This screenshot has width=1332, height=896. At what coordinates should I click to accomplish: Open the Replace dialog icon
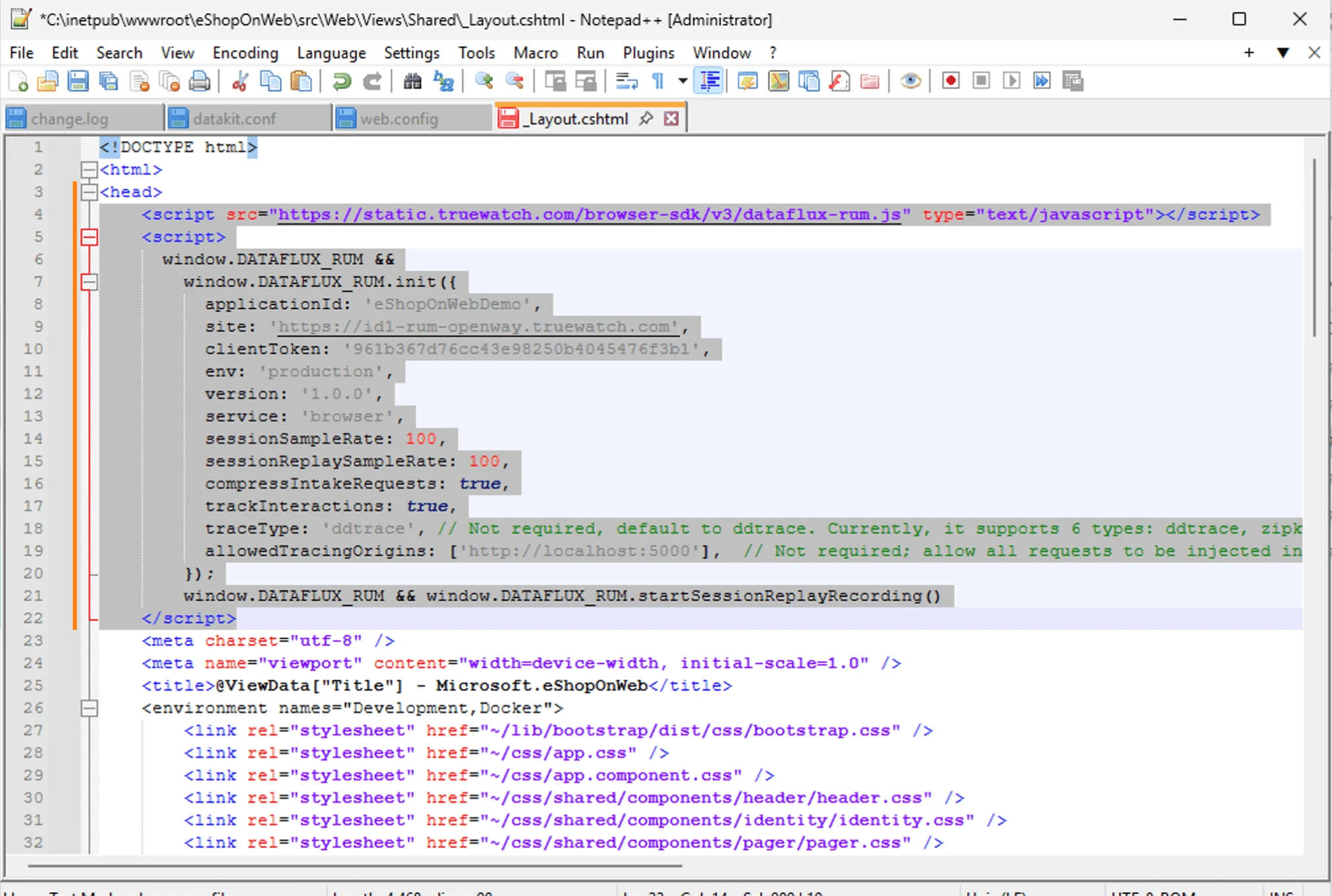pos(443,82)
